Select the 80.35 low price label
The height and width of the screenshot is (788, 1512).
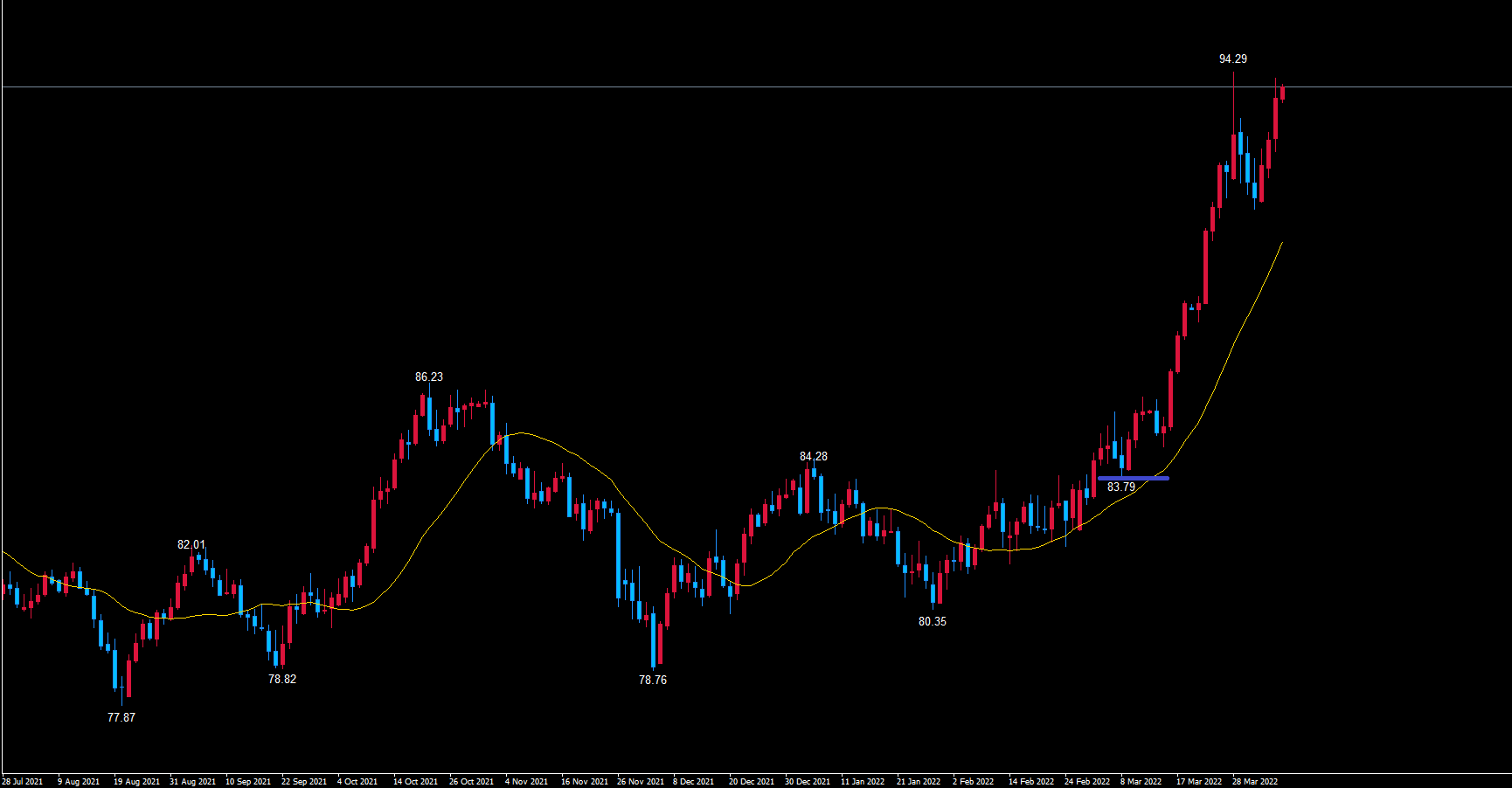(x=932, y=622)
